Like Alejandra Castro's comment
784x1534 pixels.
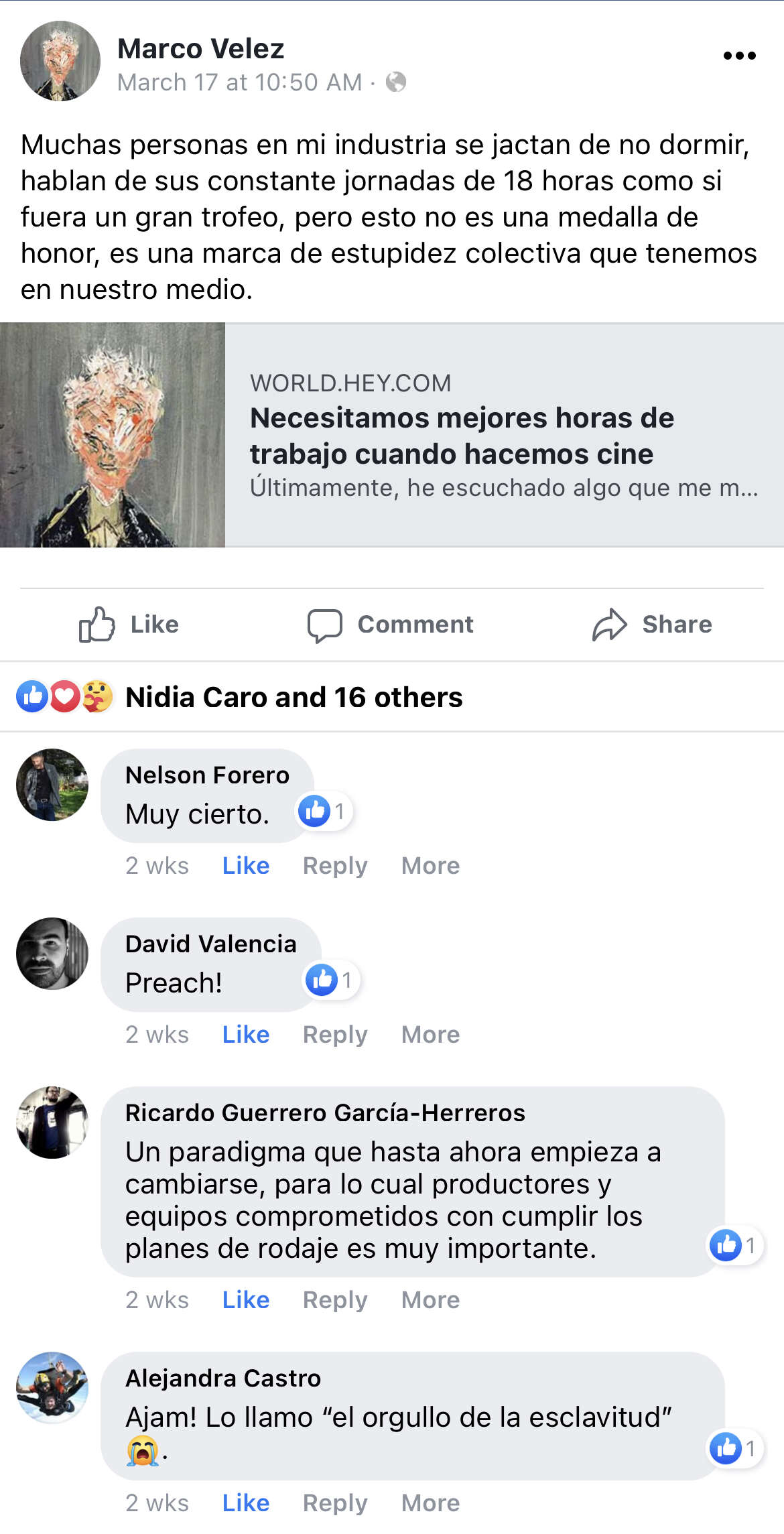[x=246, y=1503]
